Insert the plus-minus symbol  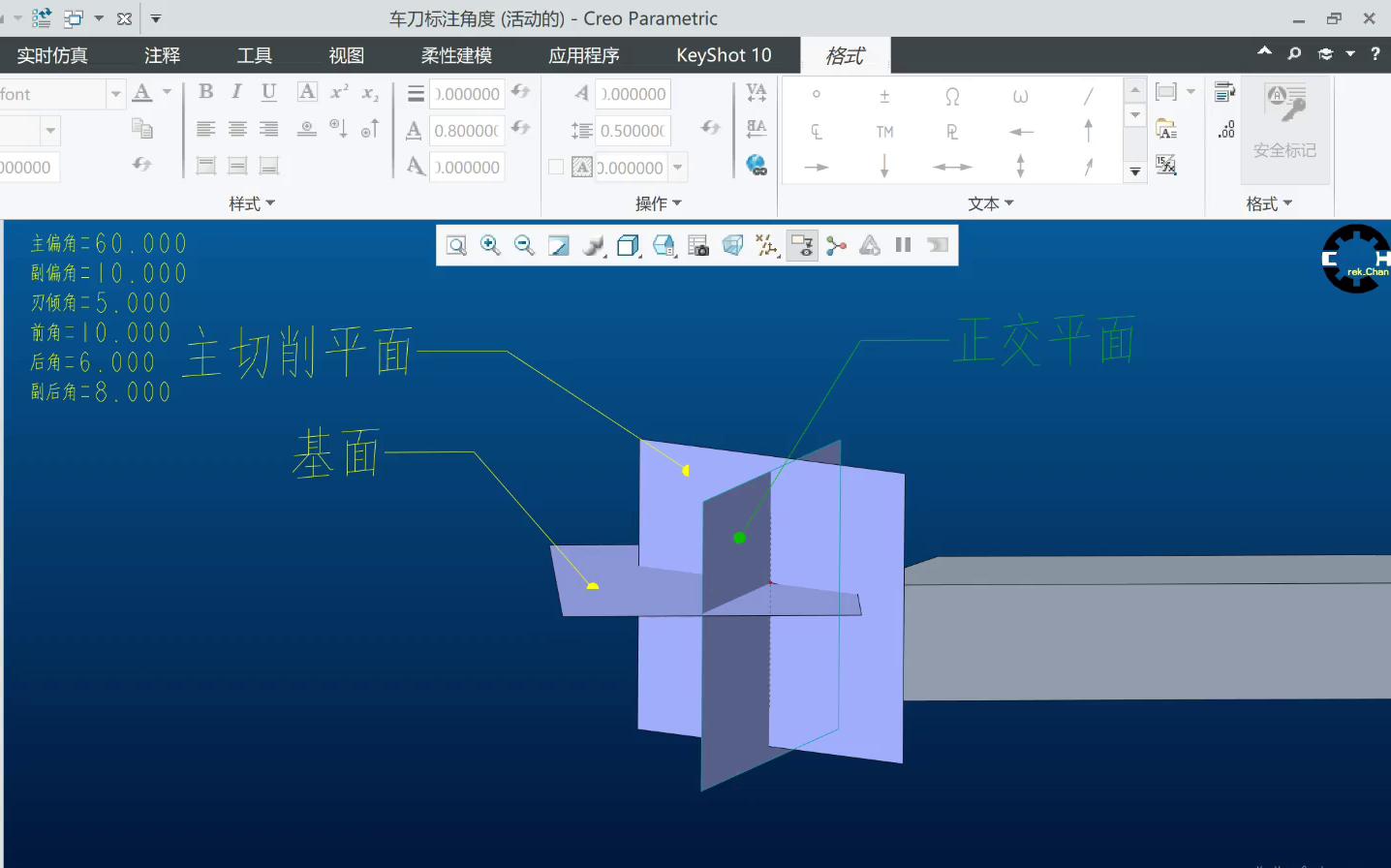click(884, 96)
